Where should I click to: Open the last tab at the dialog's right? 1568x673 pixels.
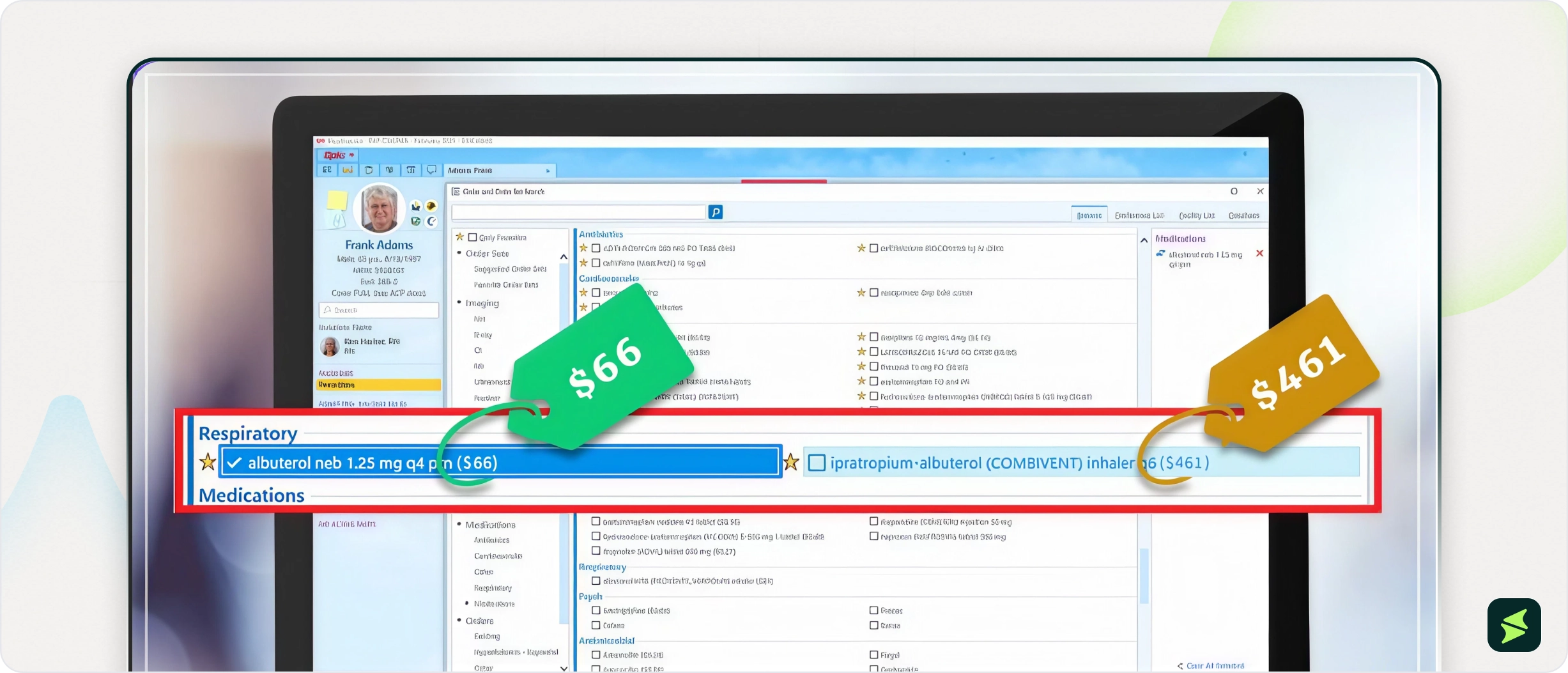[x=1243, y=215]
